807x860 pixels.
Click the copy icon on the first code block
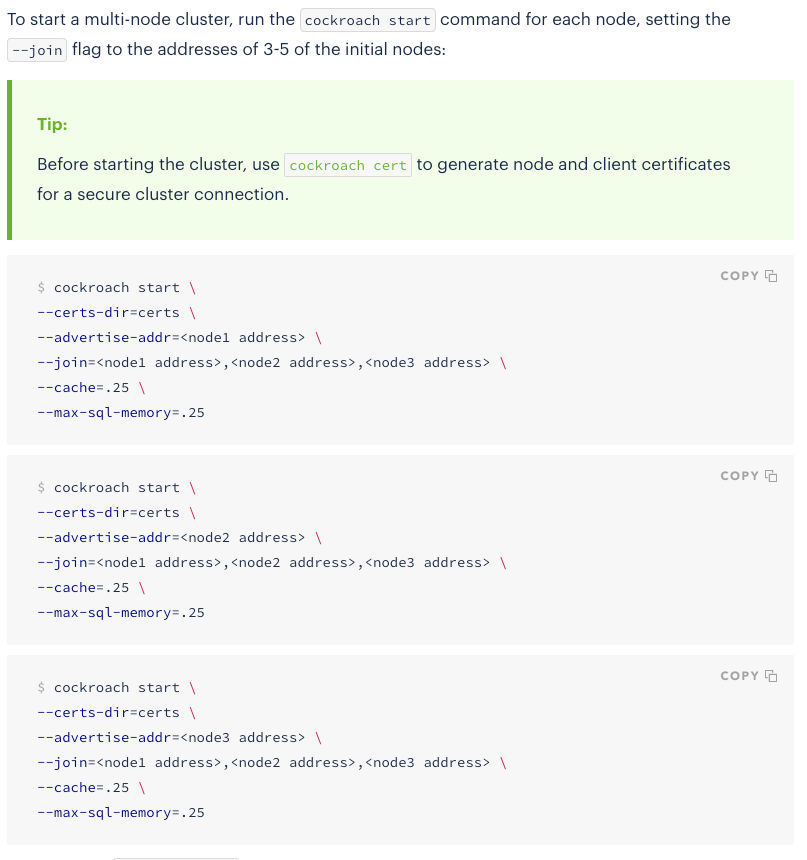click(770, 275)
